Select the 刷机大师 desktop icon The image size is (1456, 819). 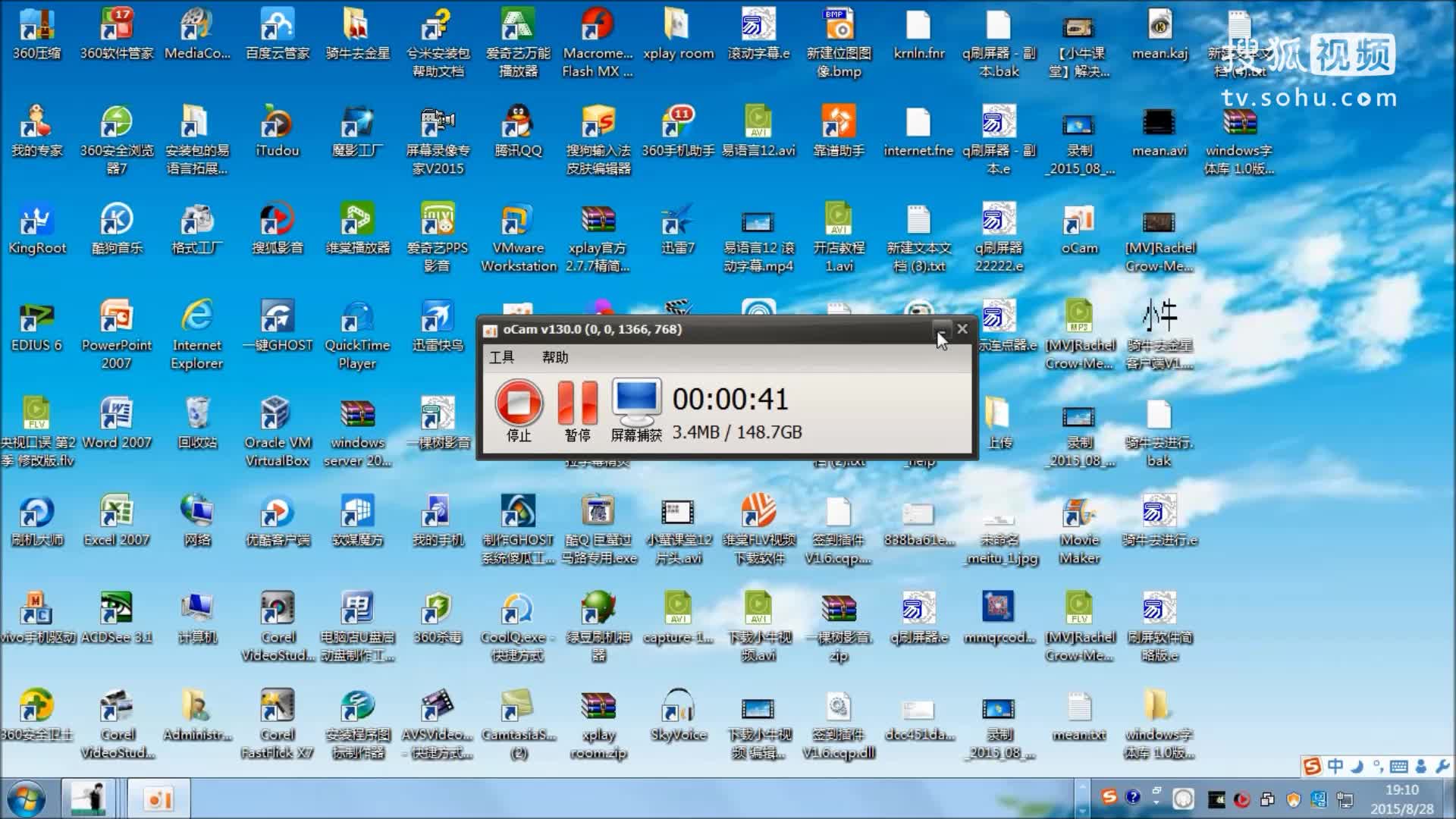(x=36, y=519)
